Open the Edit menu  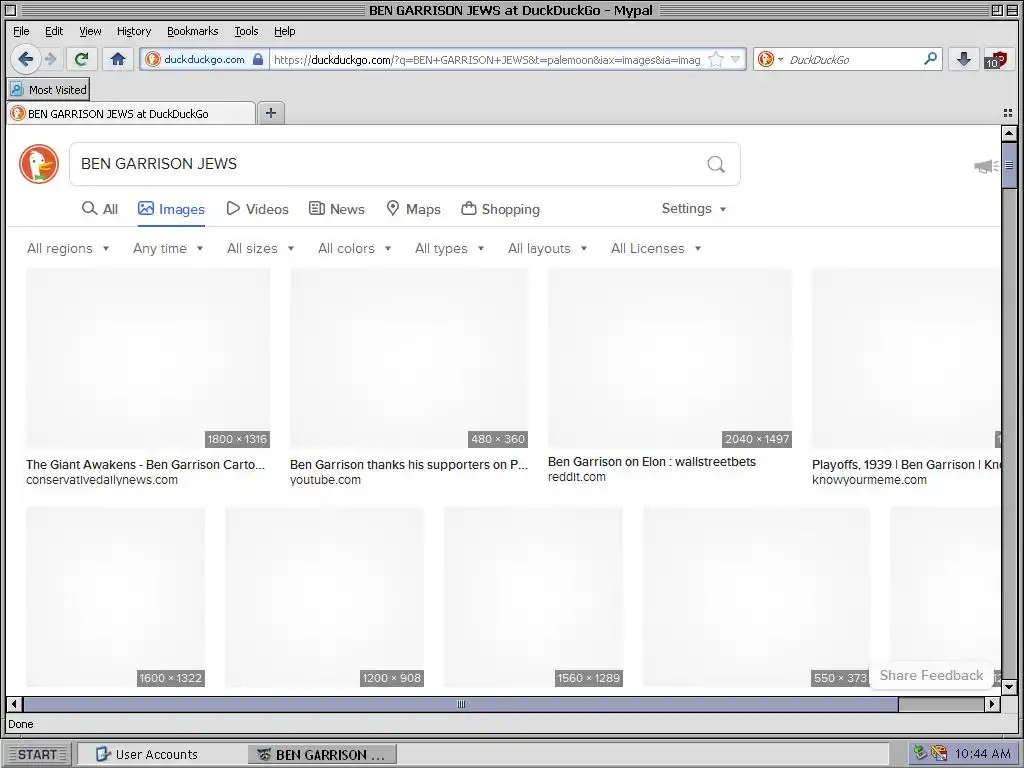tap(54, 31)
